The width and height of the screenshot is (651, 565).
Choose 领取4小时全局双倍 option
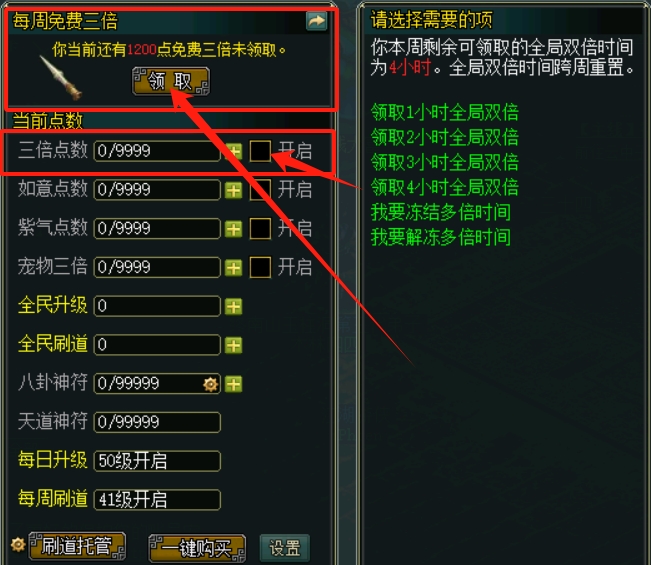tap(444, 187)
